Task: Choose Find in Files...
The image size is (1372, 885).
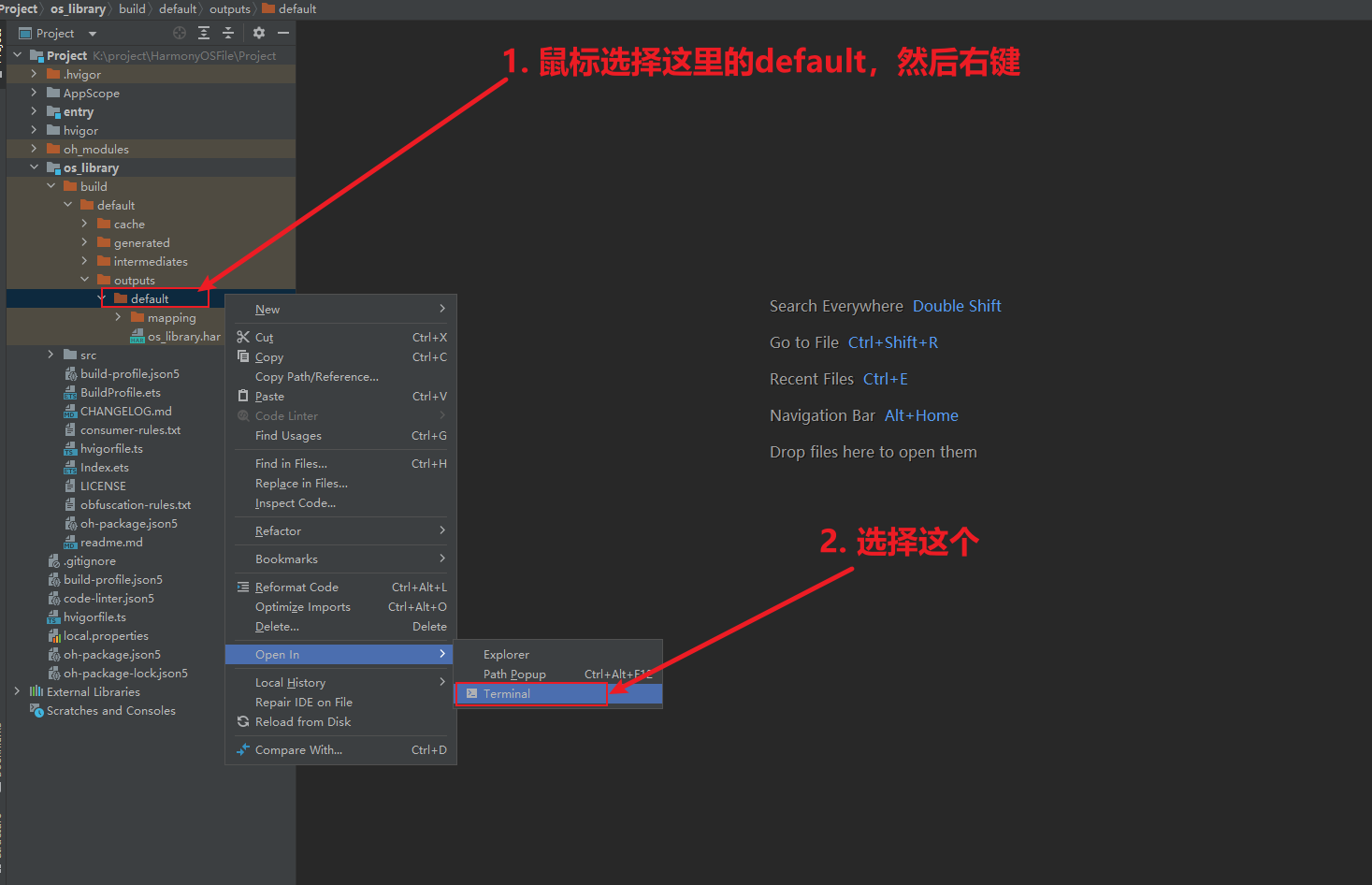Action: [340, 463]
